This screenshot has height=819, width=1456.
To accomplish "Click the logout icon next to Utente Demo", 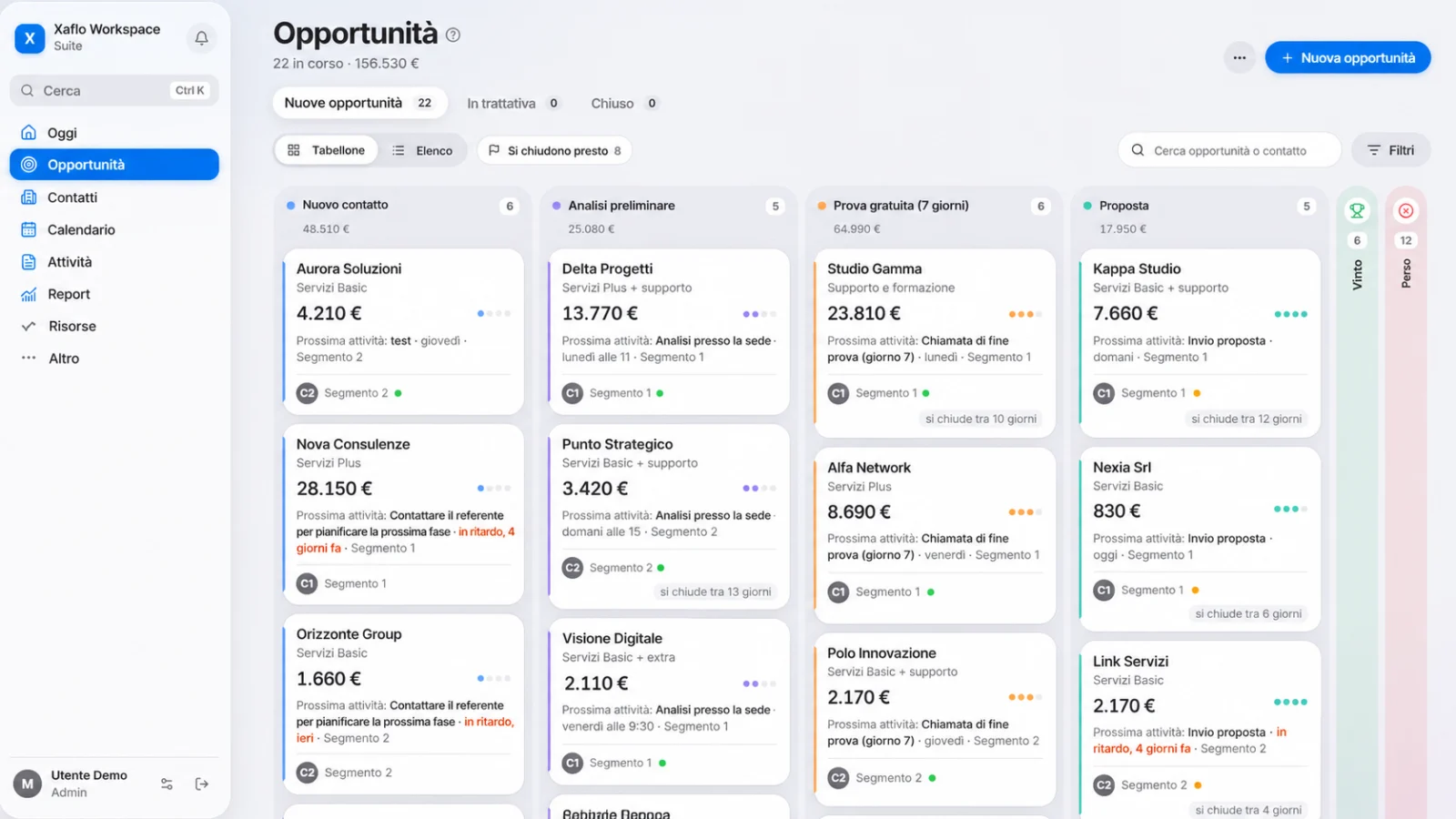I will (202, 784).
